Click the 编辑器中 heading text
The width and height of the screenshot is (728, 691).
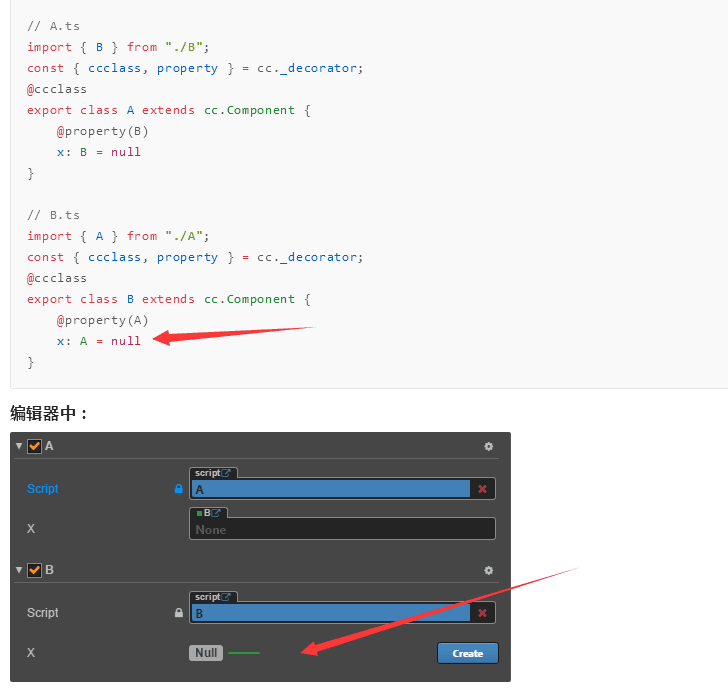coord(48,413)
